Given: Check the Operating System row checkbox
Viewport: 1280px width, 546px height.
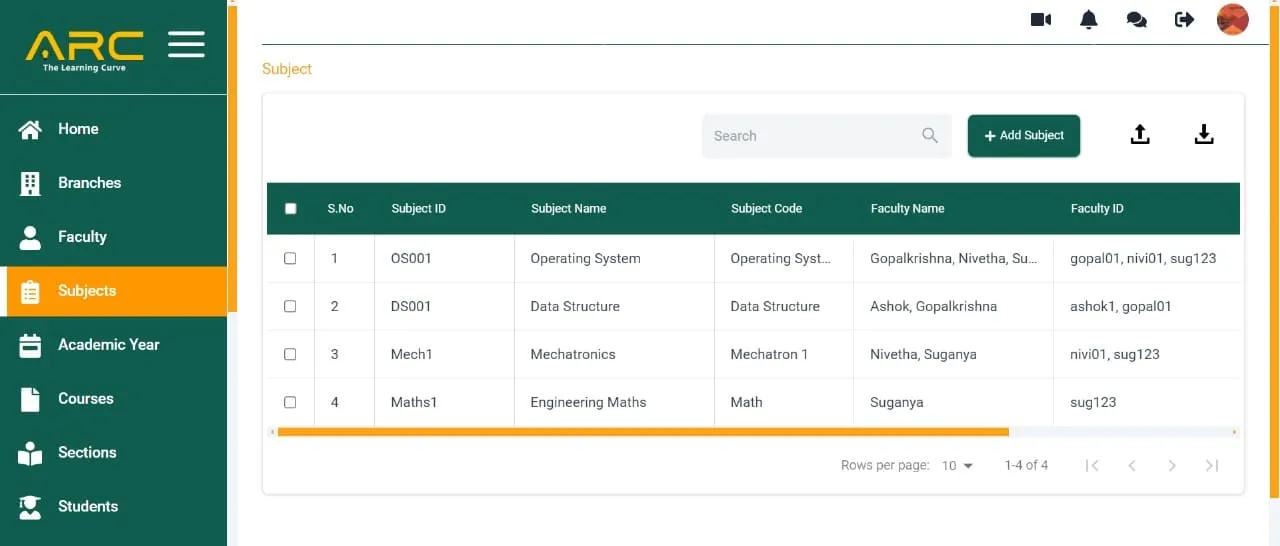Looking at the screenshot, I should click(290, 258).
